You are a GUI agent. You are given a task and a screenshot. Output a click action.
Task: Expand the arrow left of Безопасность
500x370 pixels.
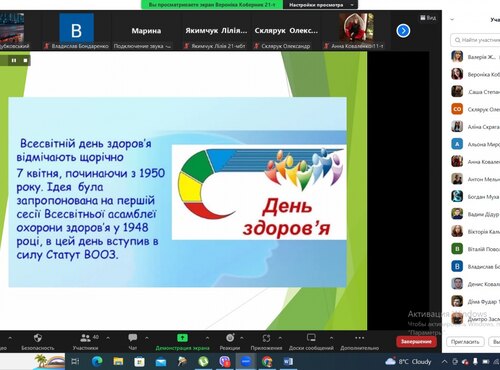(x=10, y=338)
